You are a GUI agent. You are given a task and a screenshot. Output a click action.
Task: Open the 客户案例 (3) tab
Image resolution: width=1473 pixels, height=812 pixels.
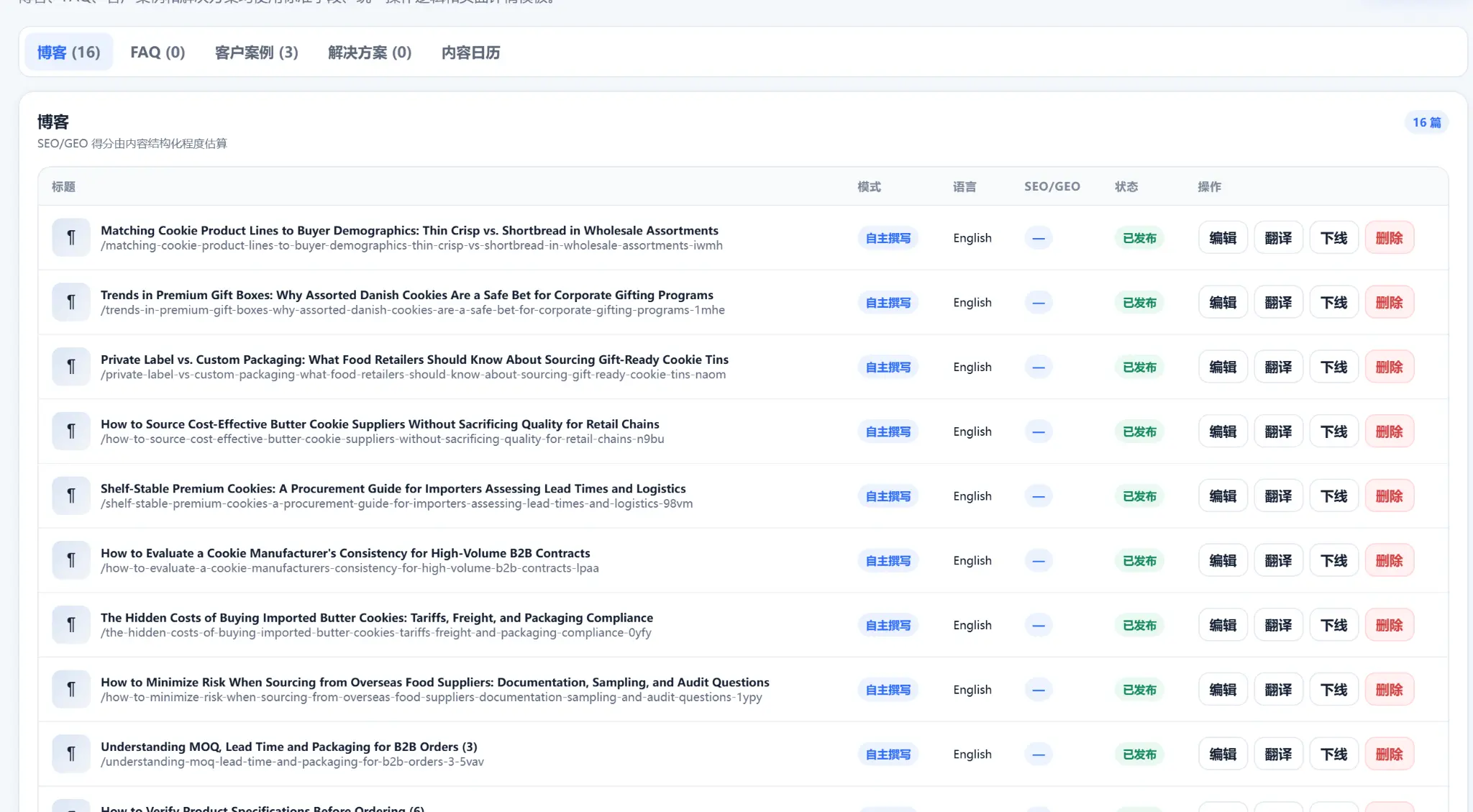point(256,52)
